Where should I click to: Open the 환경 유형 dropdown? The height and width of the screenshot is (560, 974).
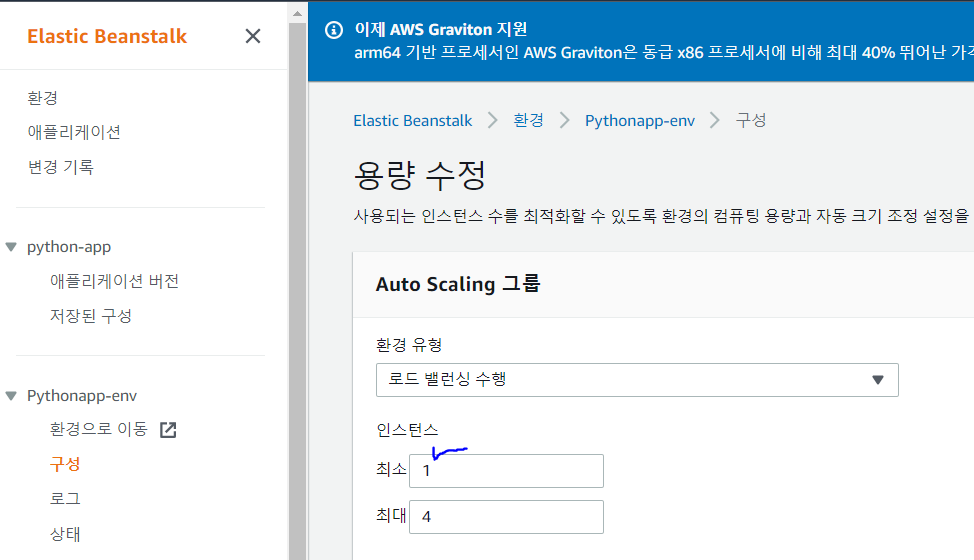pyautogui.click(x=637, y=380)
